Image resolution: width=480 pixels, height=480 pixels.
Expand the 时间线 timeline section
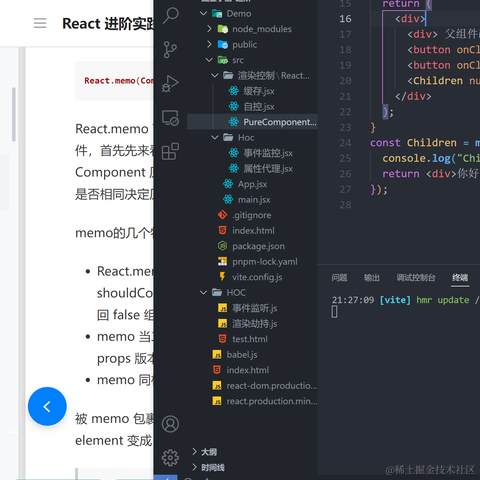coord(213,468)
